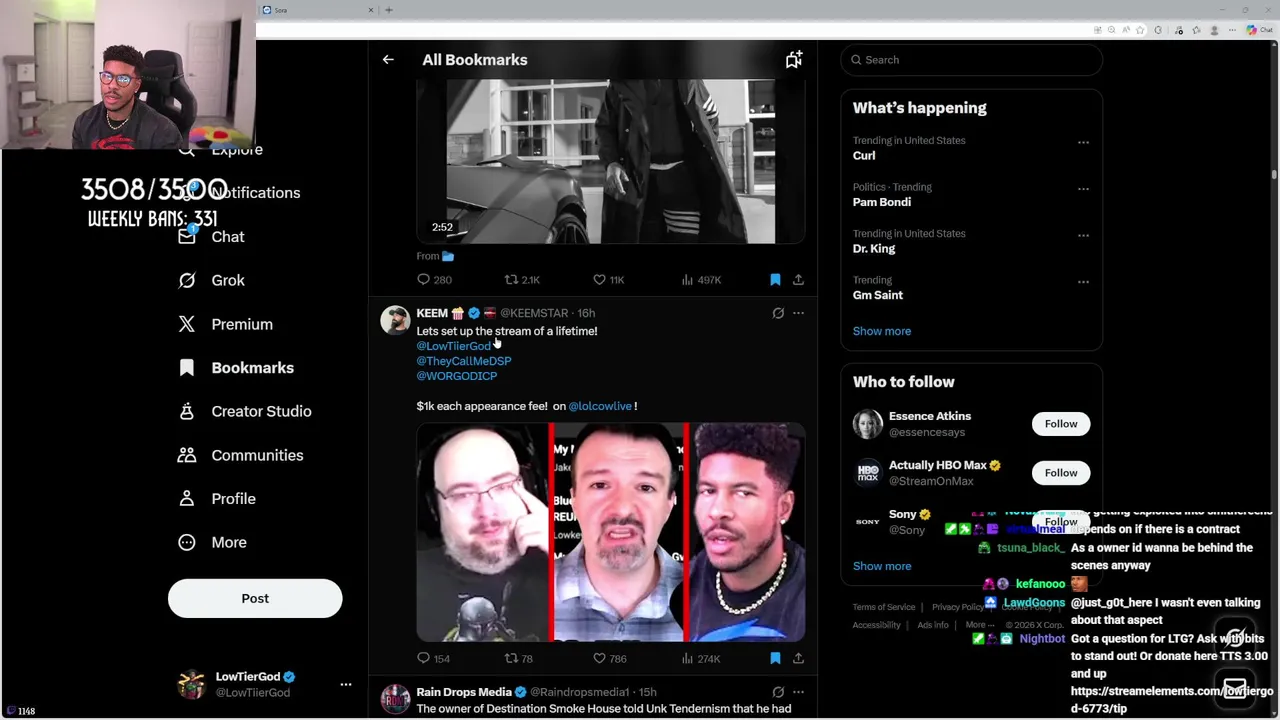Remove bookmark on the 497K views post
This screenshot has height=720, width=1280.
pyautogui.click(x=775, y=280)
